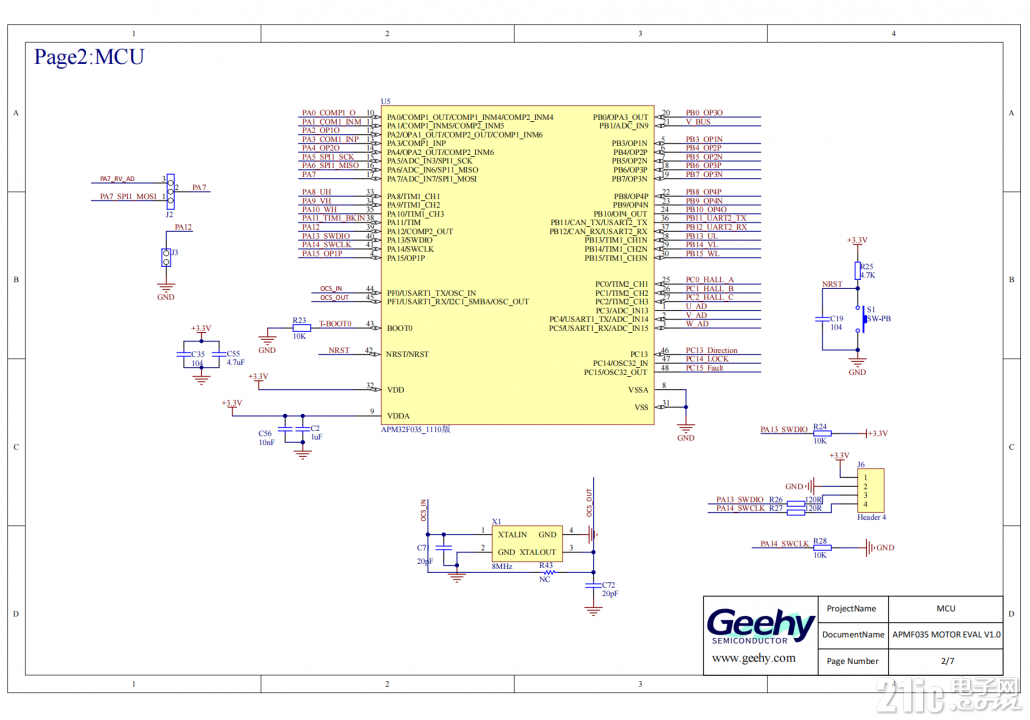Select the J3 two-pin jumper symbol
Viewport: 1030px width, 720px height.
point(166,257)
